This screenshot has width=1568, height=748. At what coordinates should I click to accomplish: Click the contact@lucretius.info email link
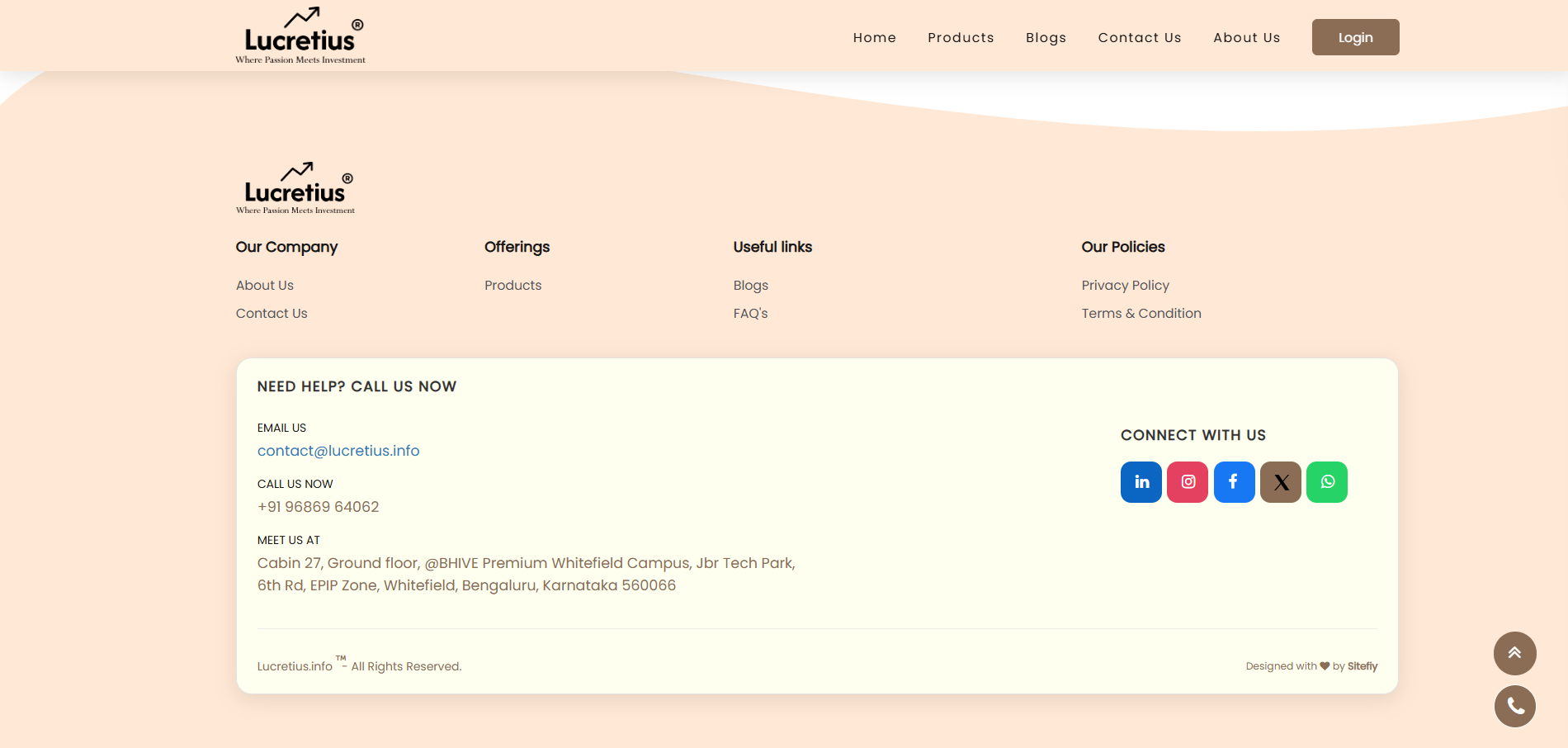pos(338,451)
